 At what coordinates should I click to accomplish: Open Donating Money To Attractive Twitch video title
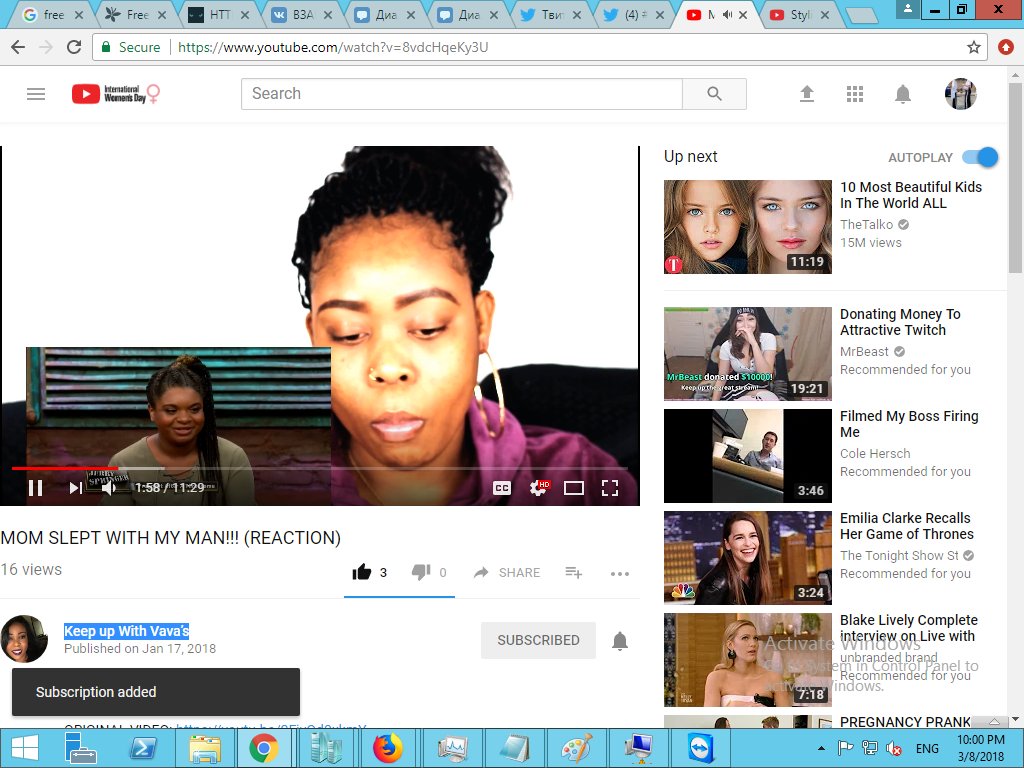tap(900, 322)
